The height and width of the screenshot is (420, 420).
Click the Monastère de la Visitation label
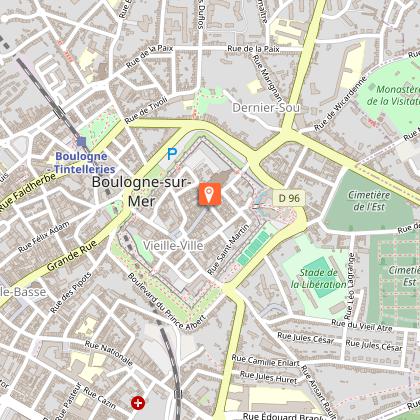pos(393,95)
